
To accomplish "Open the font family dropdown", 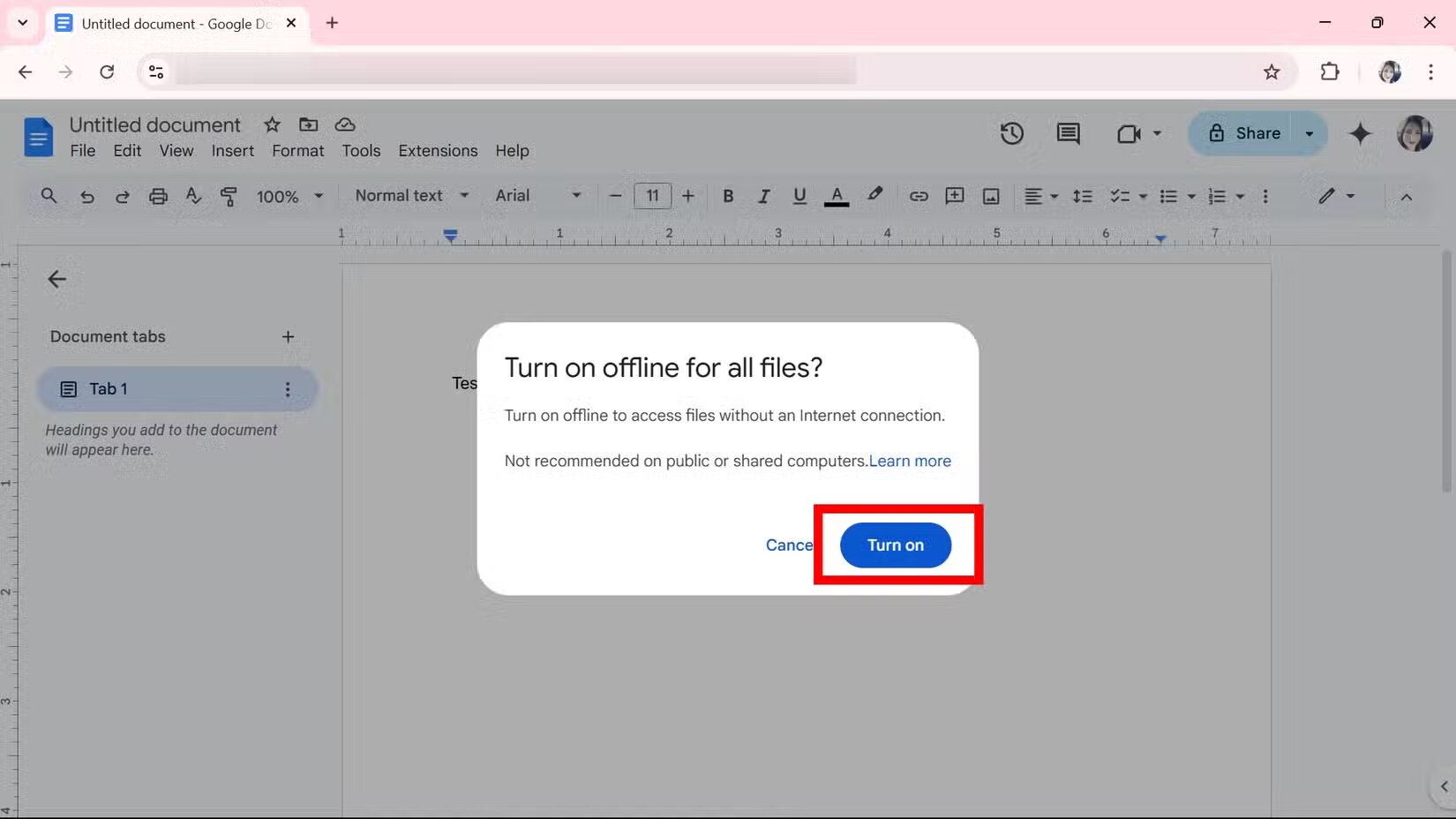I will tap(537, 196).
